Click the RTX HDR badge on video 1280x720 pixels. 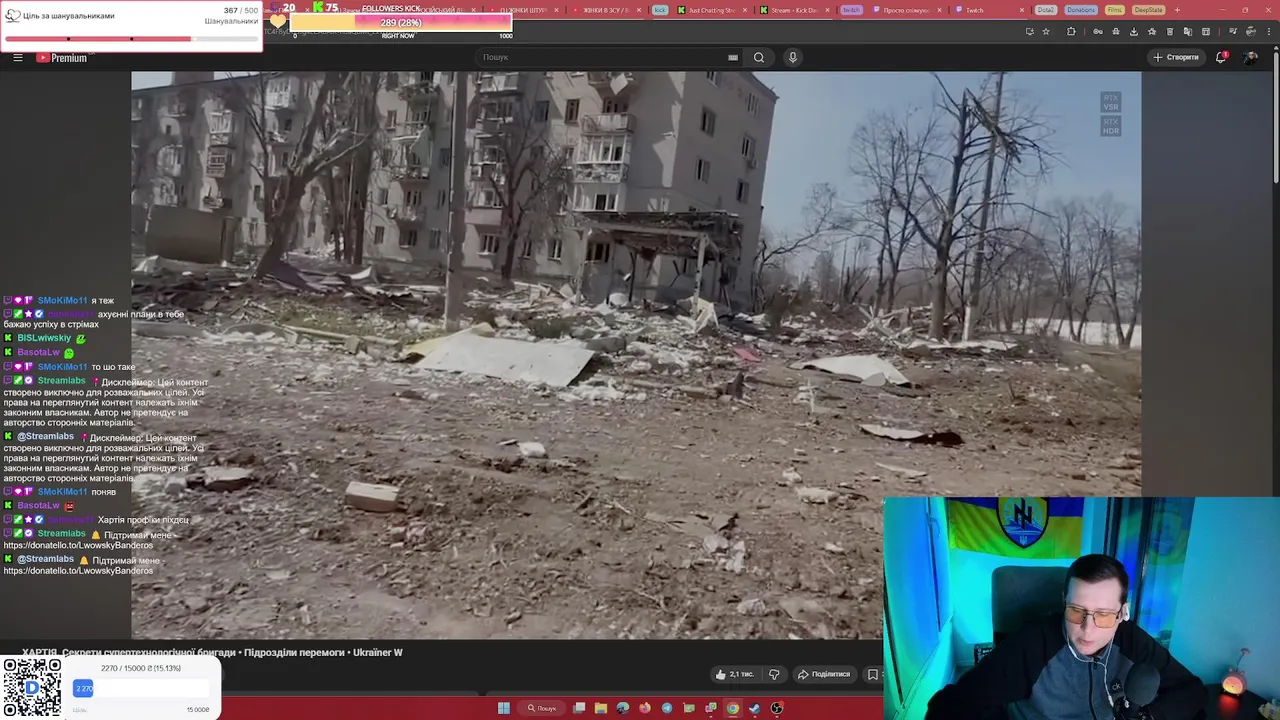tap(1110, 126)
